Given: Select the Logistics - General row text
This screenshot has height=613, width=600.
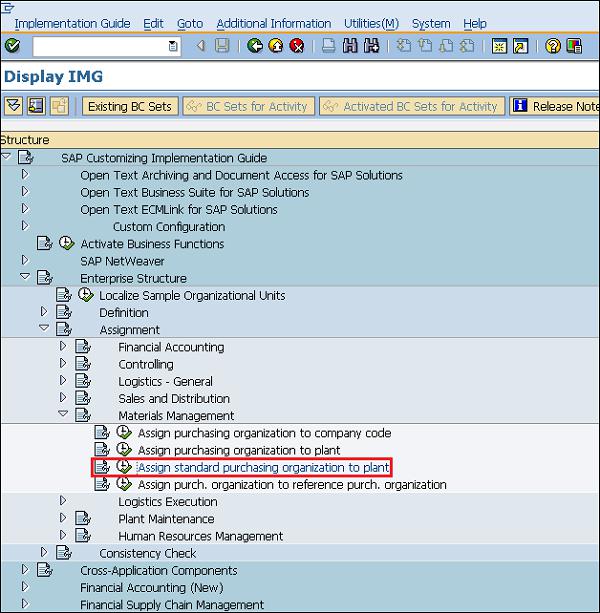Looking at the screenshot, I should click(x=166, y=381).
